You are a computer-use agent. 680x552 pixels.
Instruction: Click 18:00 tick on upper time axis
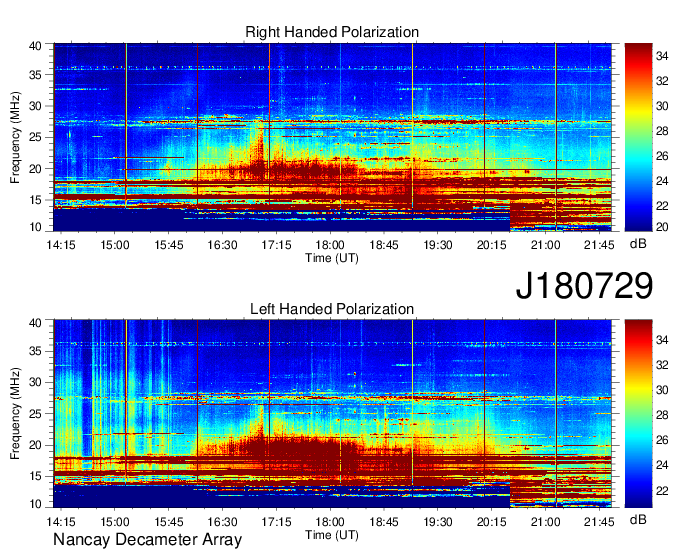point(330,245)
